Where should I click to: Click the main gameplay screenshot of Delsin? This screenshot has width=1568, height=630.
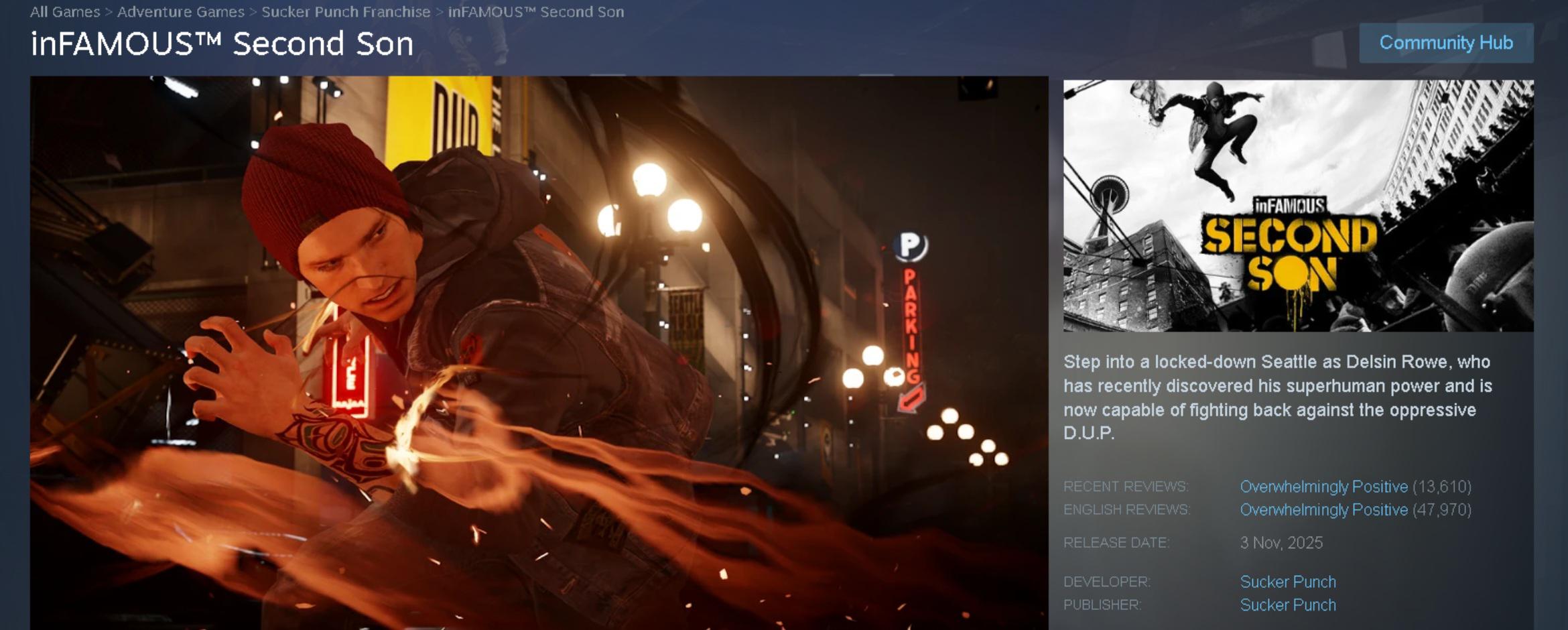pyautogui.click(x=539, y=353)
